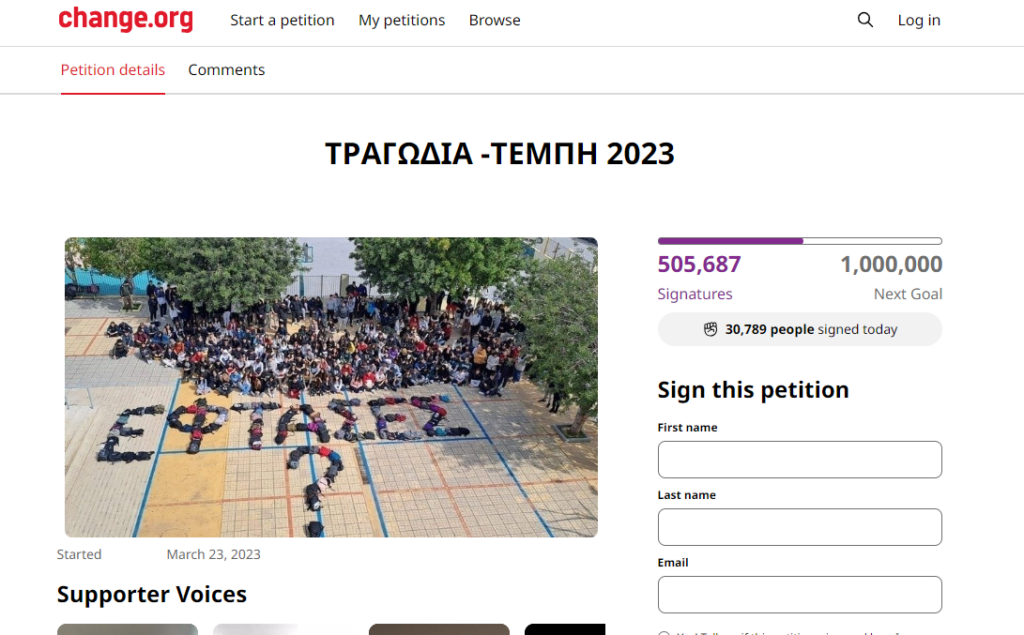Image resolution: width=1024 pixels, height=635 pixels.
Task: Open the black fourth Supporter Voices thumbnail
Action: (x=565, y=629)
